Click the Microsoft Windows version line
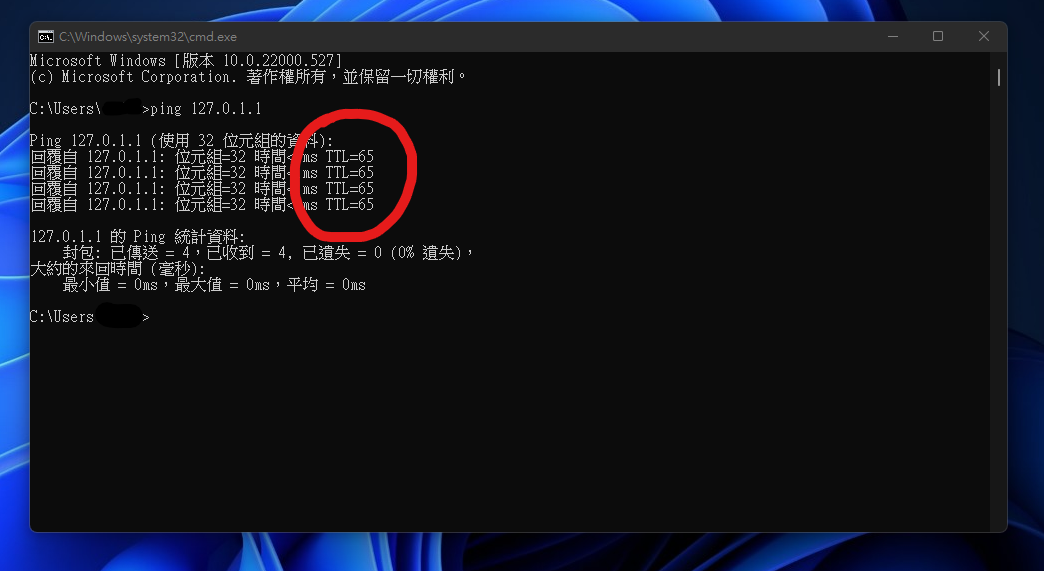The image size is (1044, 571). pos(186,61)
